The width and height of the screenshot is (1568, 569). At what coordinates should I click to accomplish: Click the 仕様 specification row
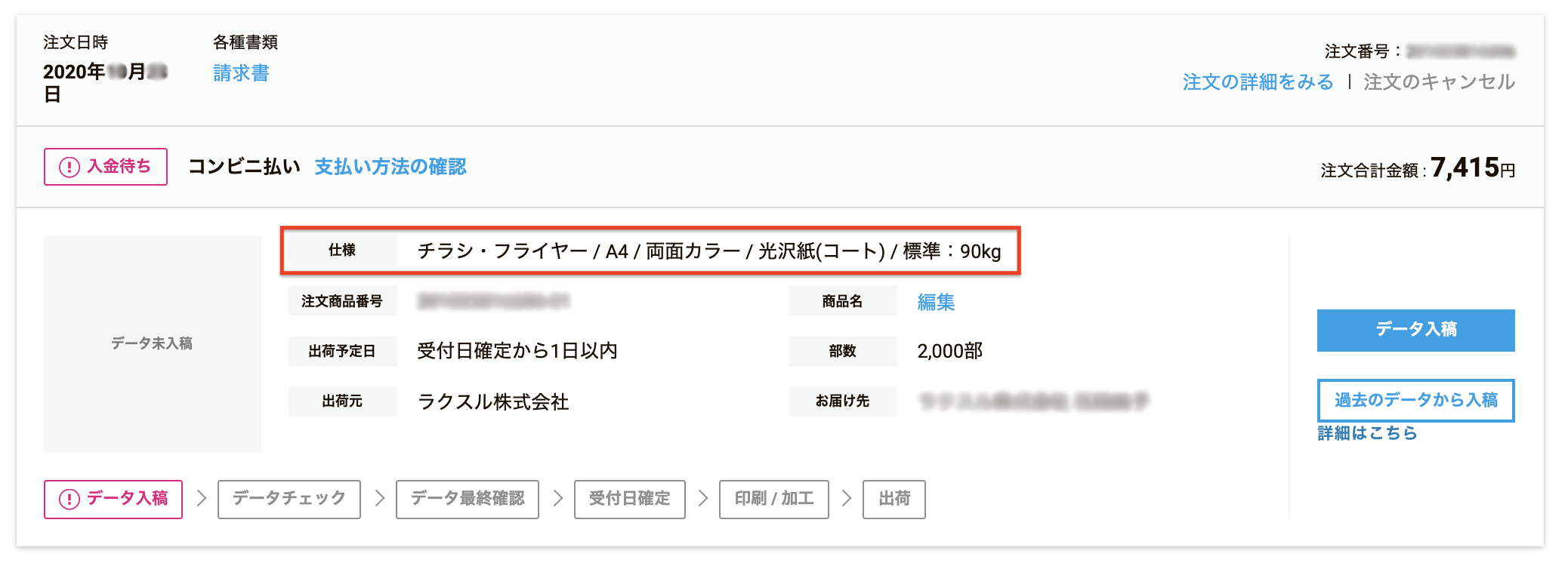(x=650, y=251)
